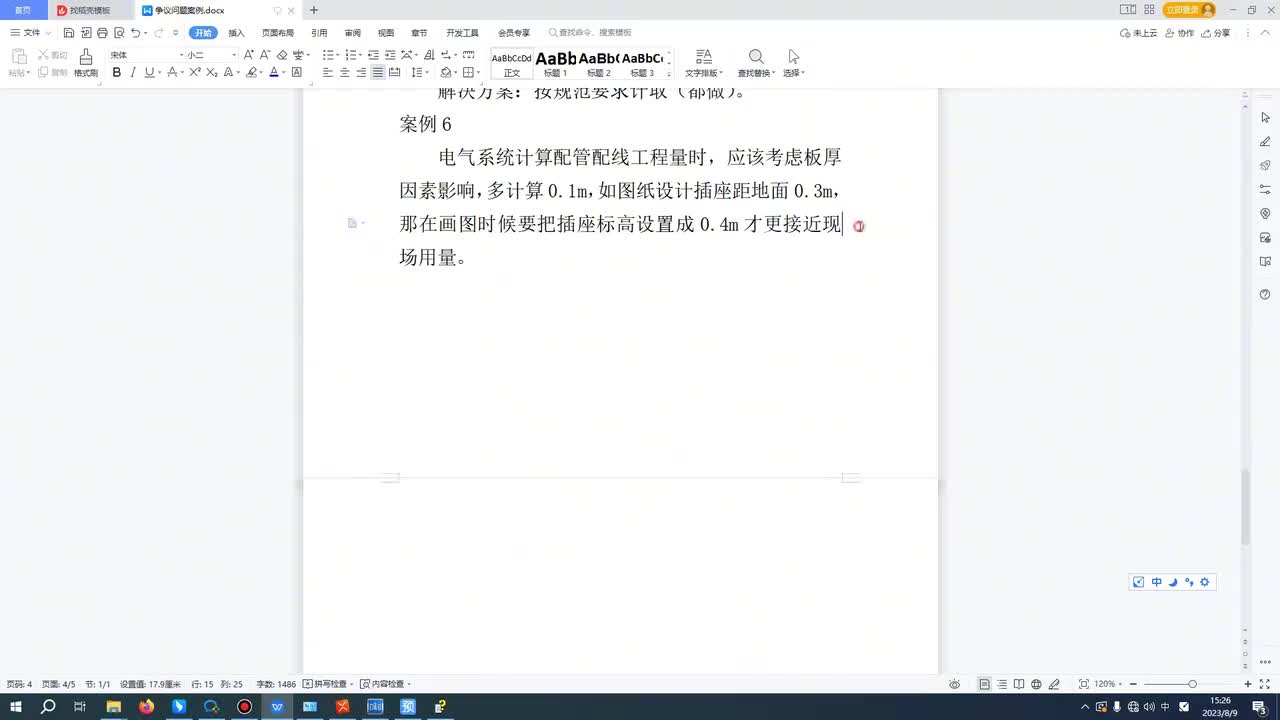Screen dimensions: 1280x720
Task: Center align text
Action: (345, 73)
